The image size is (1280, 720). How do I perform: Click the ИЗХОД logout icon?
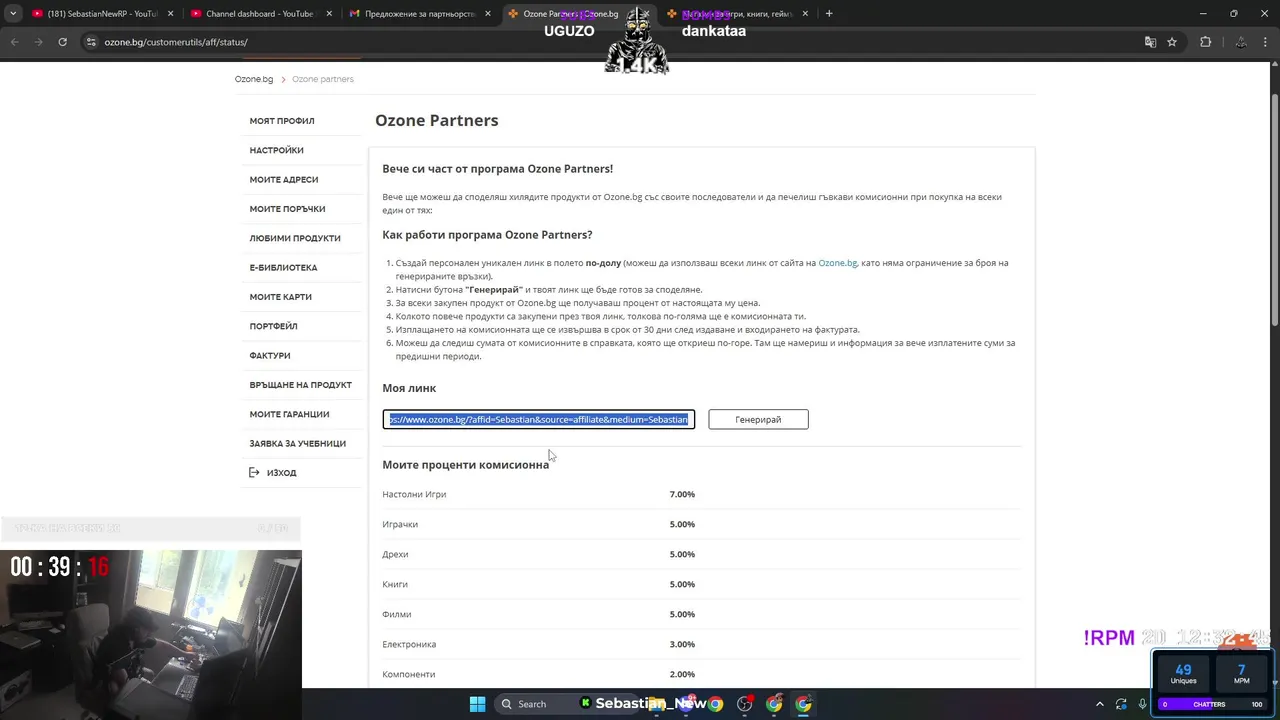(x=254, y=473)
